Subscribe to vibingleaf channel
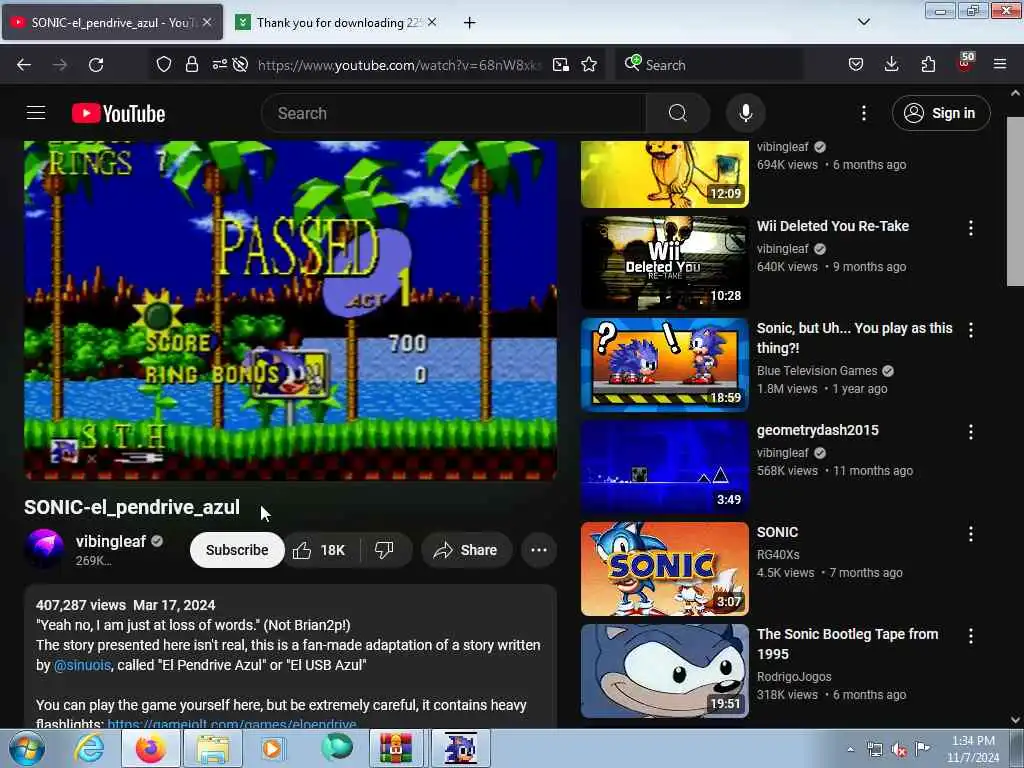The image size is (1024, 768). [237, 550]
